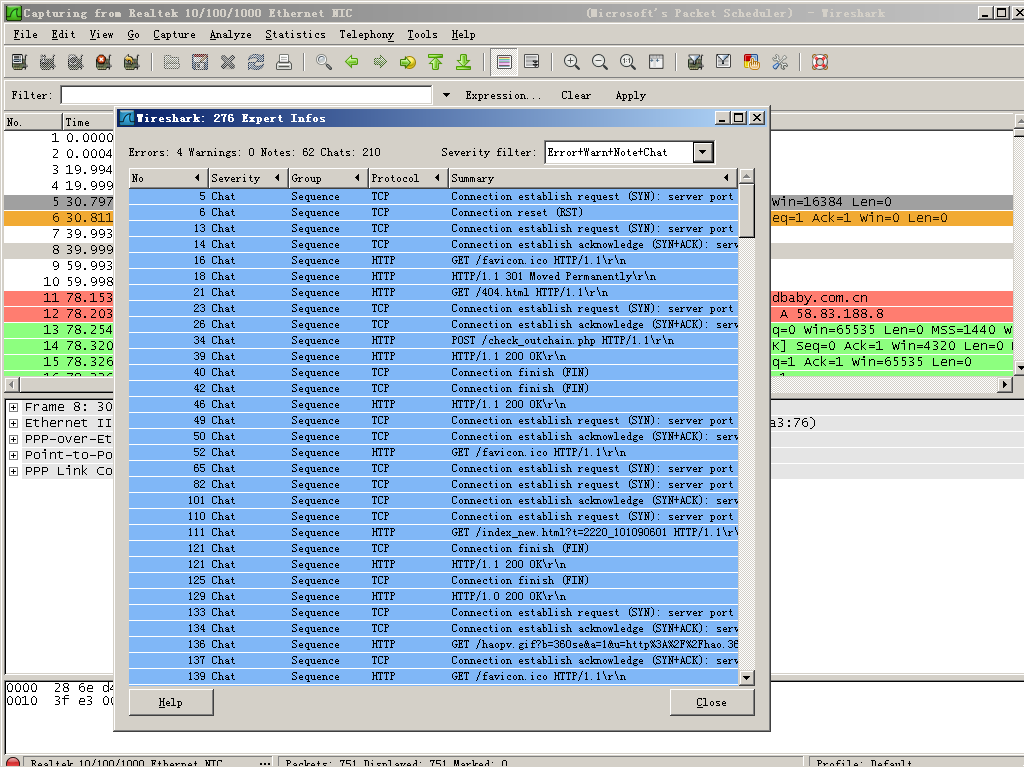The height and width of the screenshot is (768, 1024).
Task: Go back in packet history arrow
Action: coord(352,62)
